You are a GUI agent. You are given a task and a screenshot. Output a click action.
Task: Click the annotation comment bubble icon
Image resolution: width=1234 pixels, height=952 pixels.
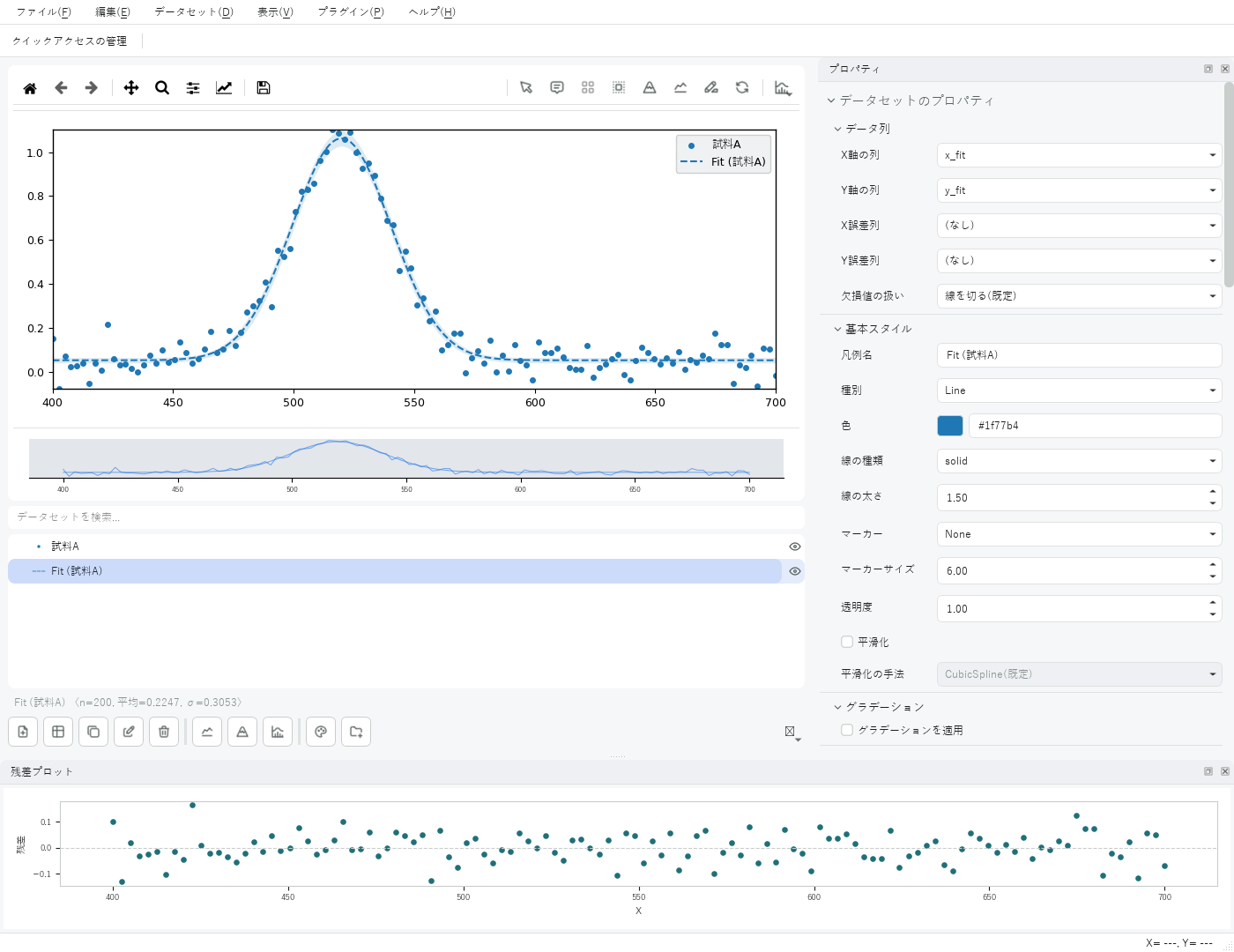pos(557,87)
